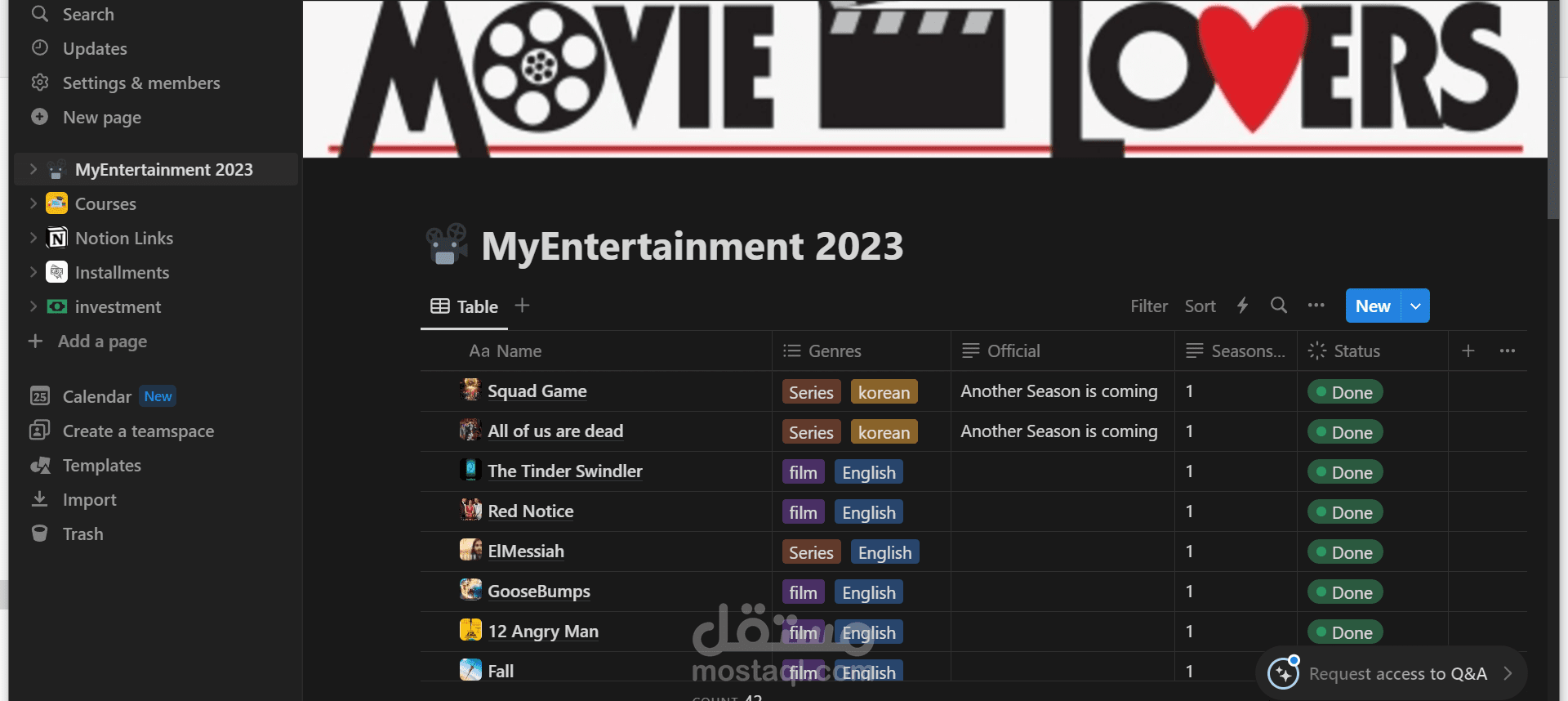Expand the Notion Links chevron
The image size is (1568, 701).
33,238
